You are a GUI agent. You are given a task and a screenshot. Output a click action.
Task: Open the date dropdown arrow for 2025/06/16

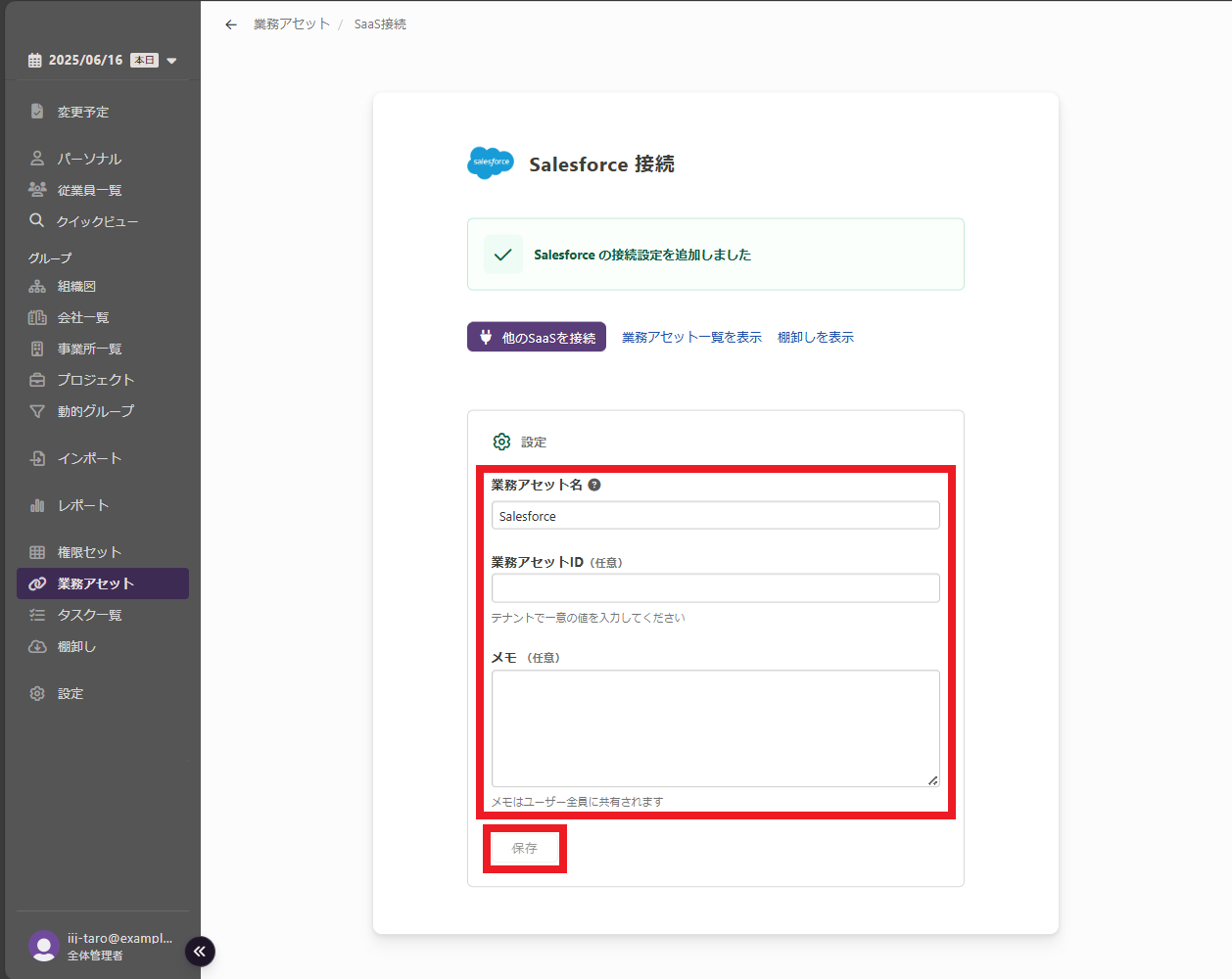(x=172, y=61)
